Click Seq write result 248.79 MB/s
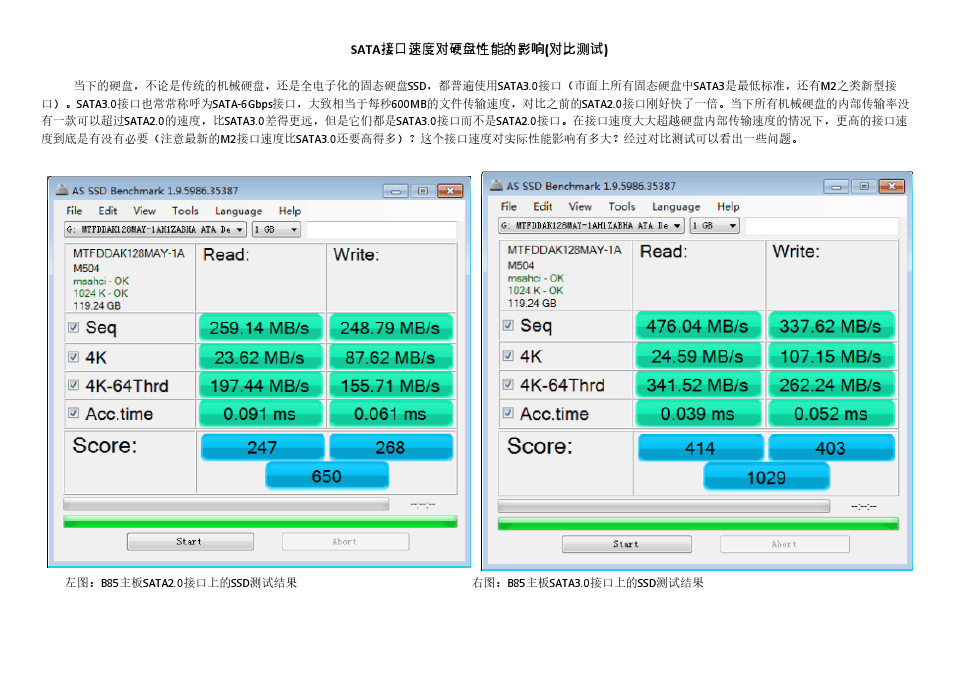This screenshot has width=958, height=678. pyautogui.click(x=390, y=328)
